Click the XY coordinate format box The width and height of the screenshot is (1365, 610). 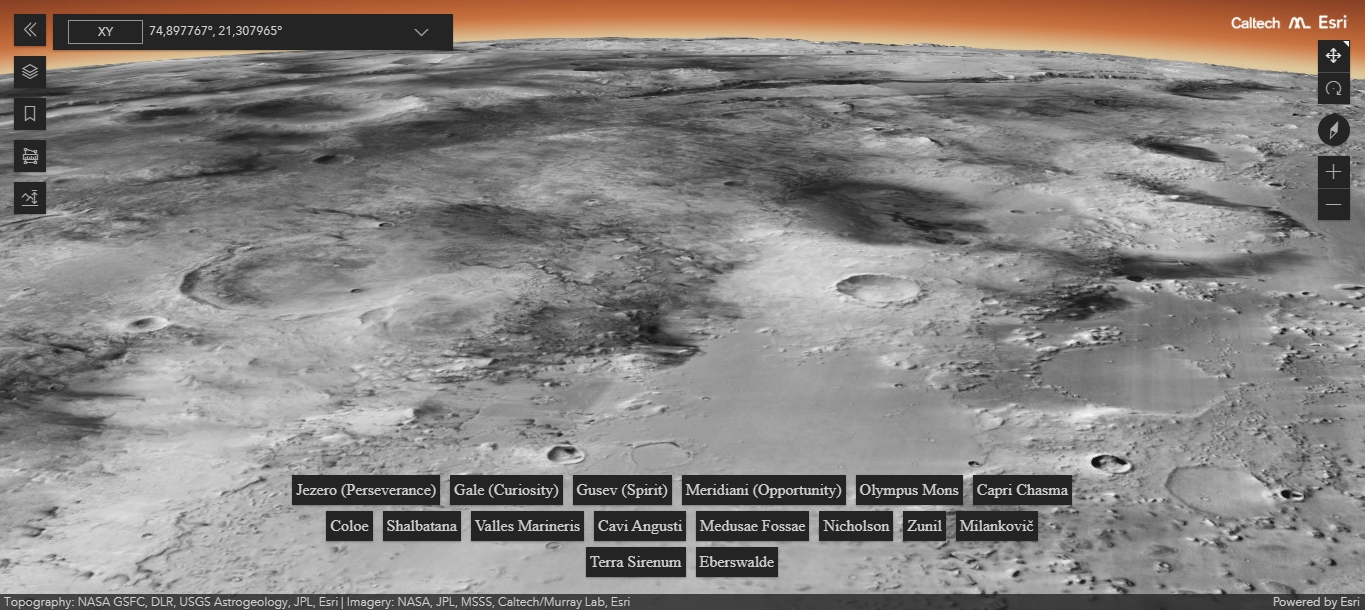(105, 32)
